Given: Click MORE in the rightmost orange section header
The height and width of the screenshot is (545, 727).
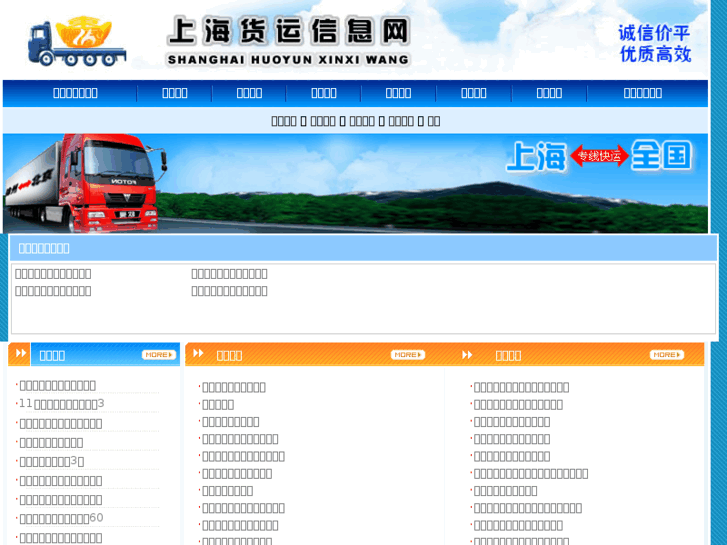Looking at the screenshot, I should 667,355.
